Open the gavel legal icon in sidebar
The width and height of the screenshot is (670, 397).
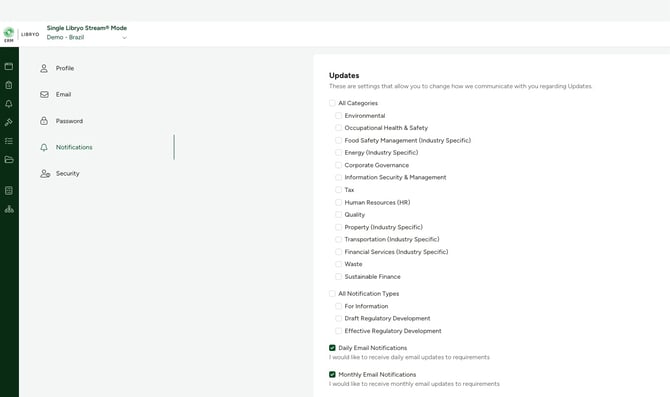[x=9, y=122]
